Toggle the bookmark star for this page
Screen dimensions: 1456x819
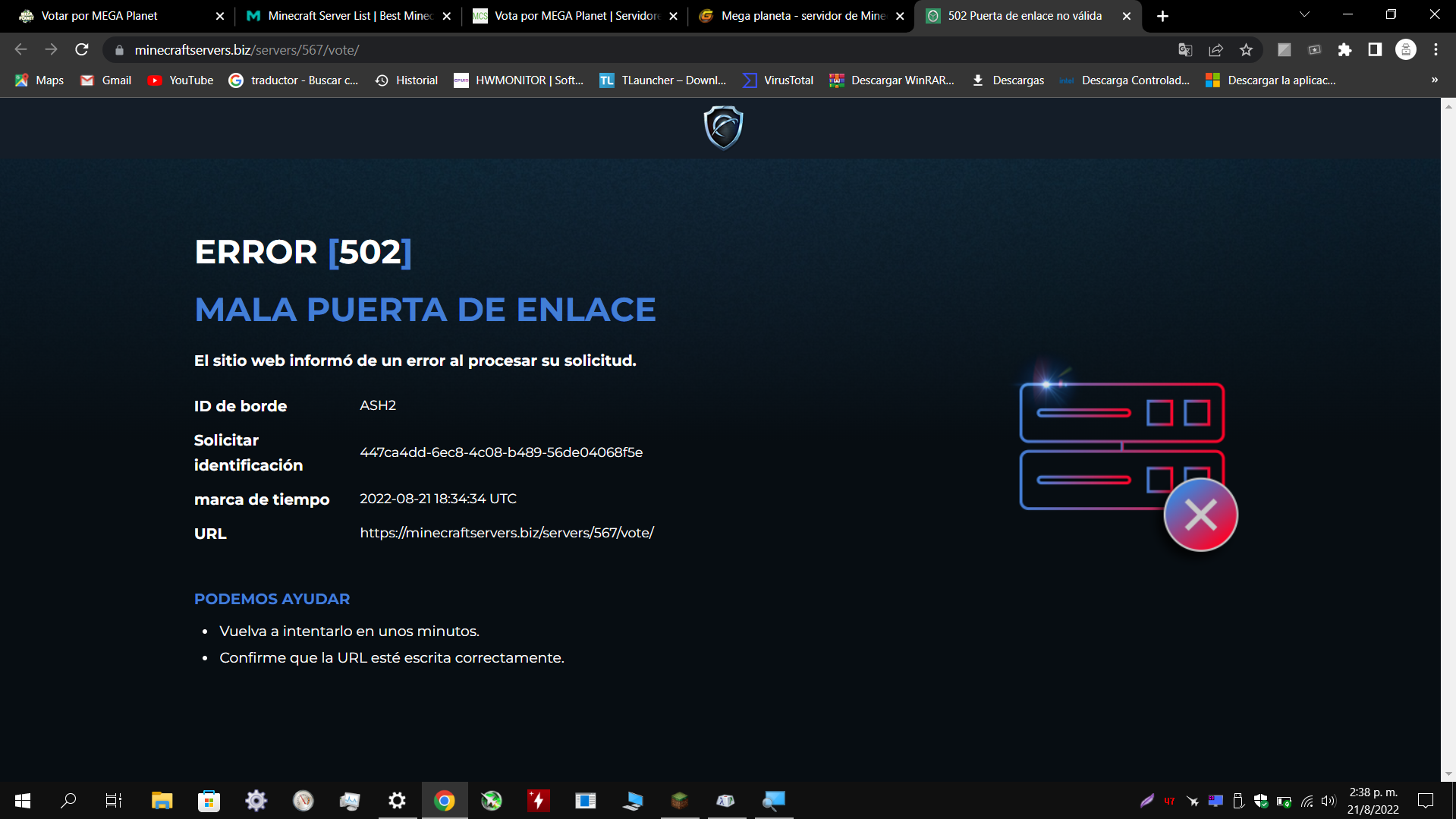coord(1245,49)
